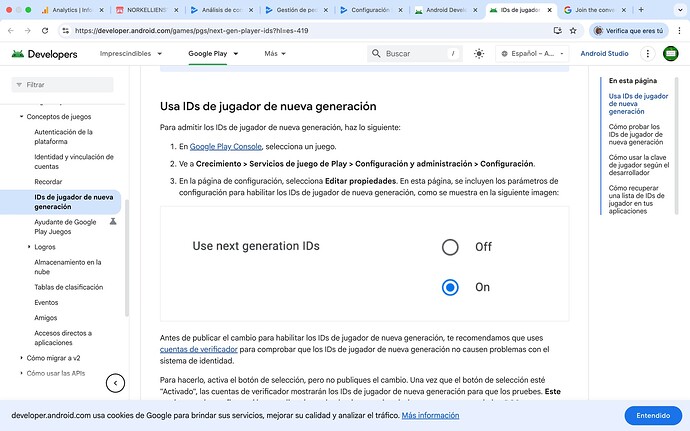Toggle the site theme brightness icon
The height and width of the screenshot is (431, 690).
tap(479, 53)
